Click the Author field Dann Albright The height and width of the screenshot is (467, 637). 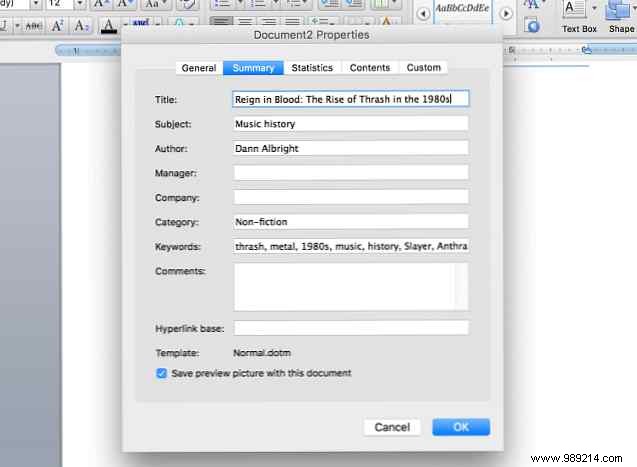pos(351,148)
